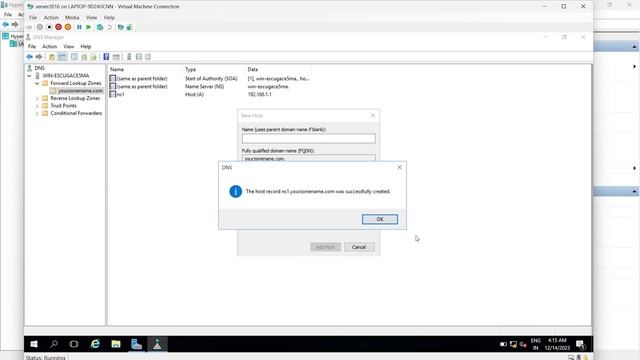Select DNS root node in tree
640x360 pixels.
[x=40, y=68]
